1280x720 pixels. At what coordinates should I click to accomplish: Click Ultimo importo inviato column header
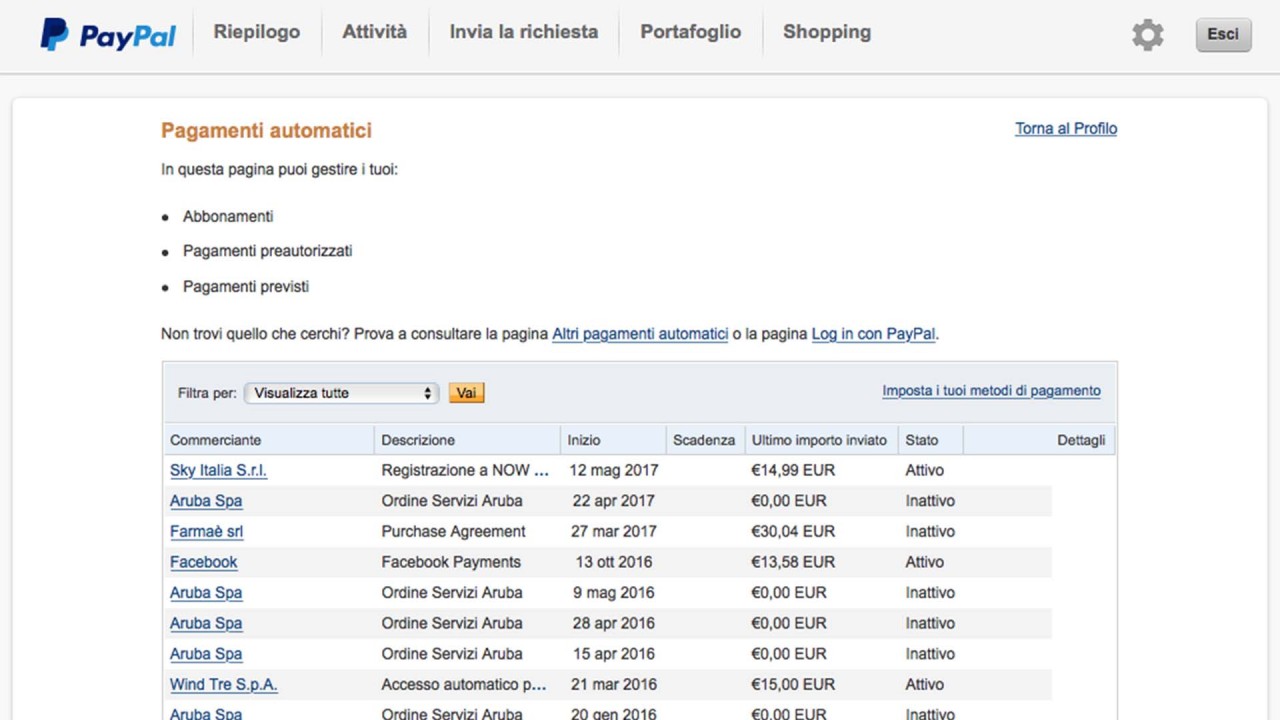[819, 440]
